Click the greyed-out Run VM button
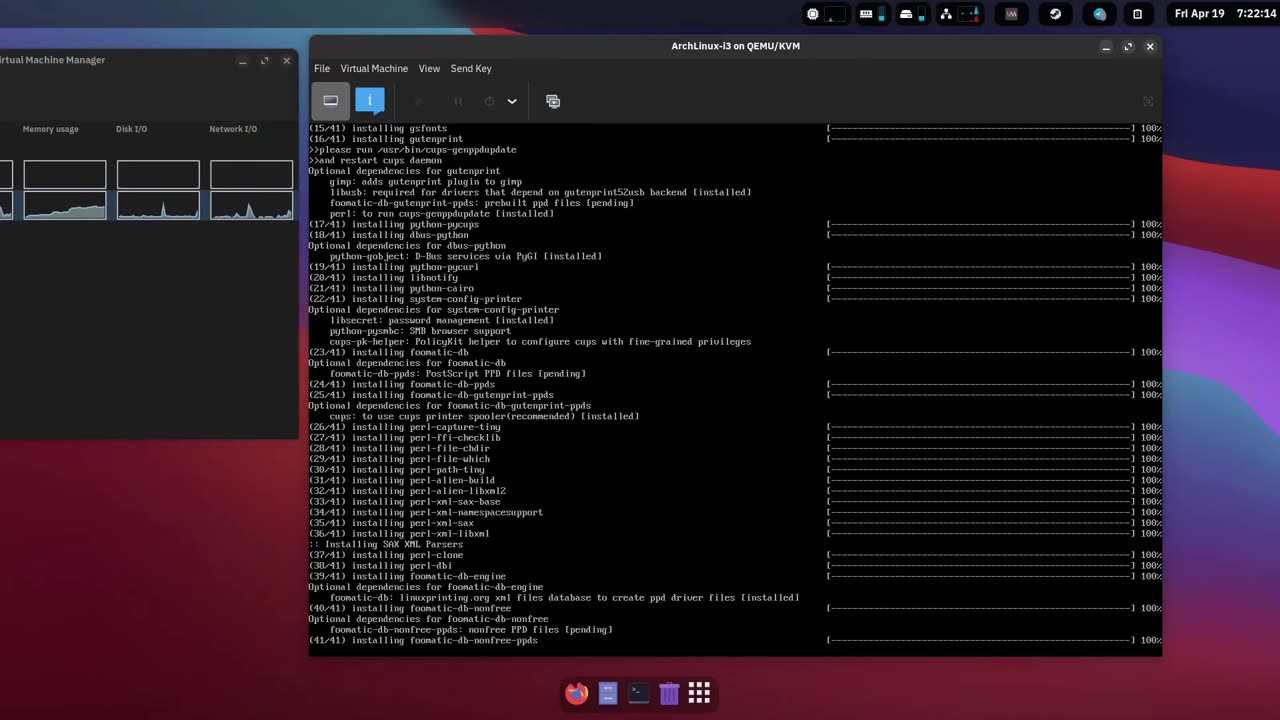This screenshot has height=720, width=1280. pos(418,101)
